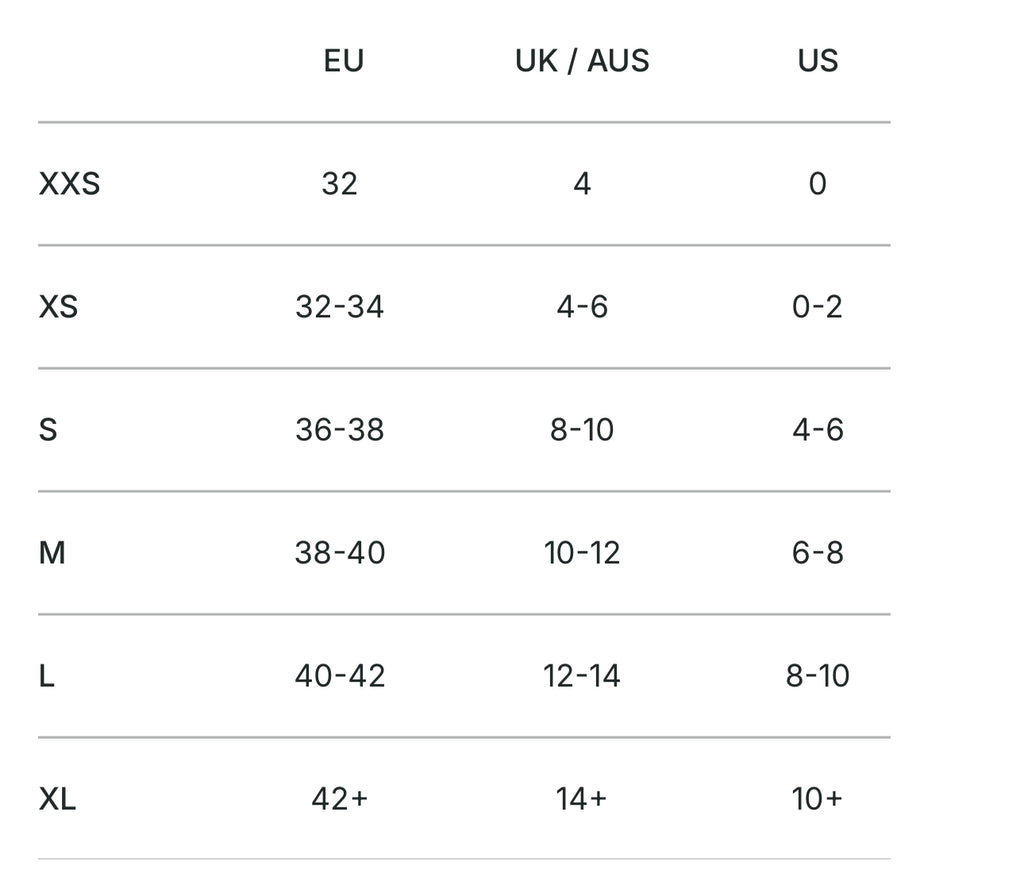Select the S size row label
Viewport: 1024px width, 885px height.
coord(48,430)
